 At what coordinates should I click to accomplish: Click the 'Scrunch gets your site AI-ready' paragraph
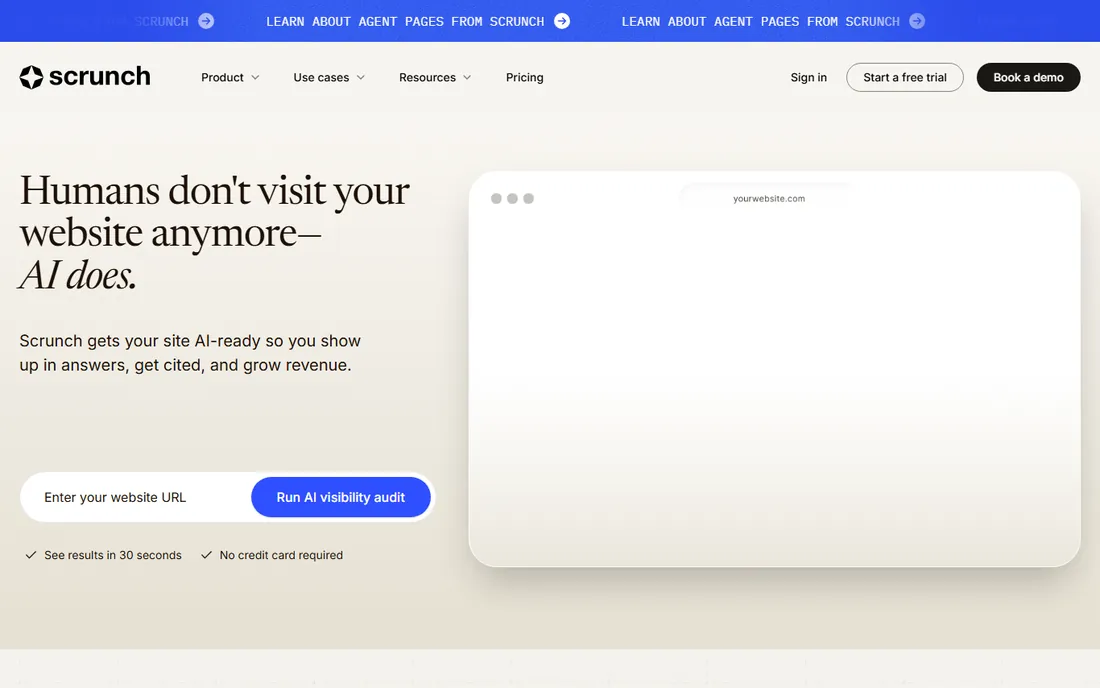pyautogui.click(x=190, y=353)
